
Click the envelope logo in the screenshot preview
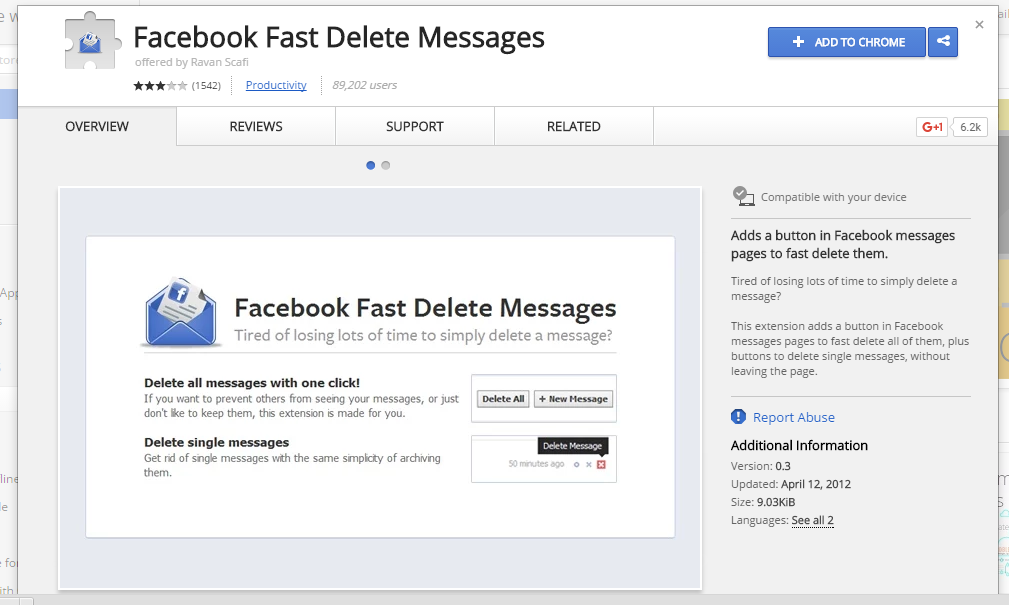(x=181, y=313)
